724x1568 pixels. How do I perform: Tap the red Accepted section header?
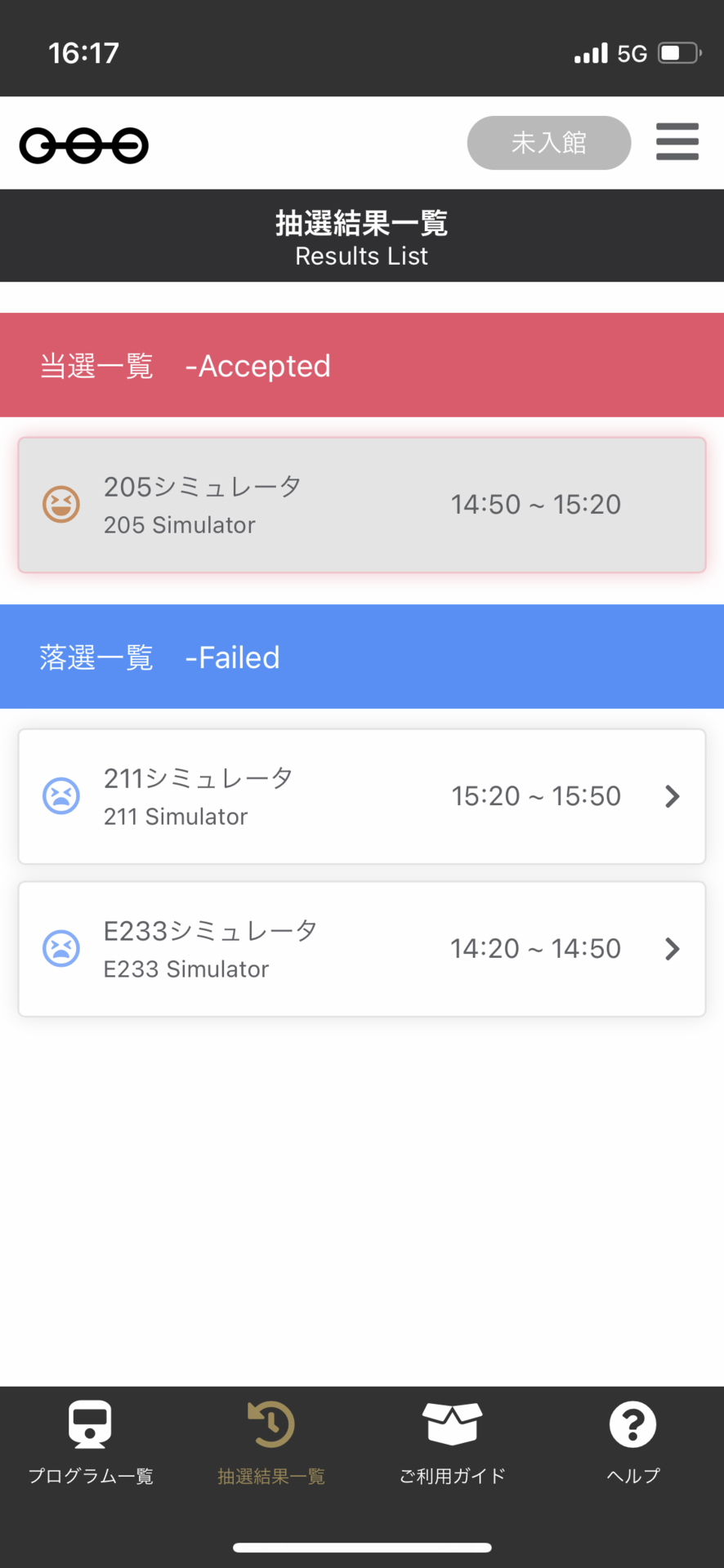tap(361, 365)
